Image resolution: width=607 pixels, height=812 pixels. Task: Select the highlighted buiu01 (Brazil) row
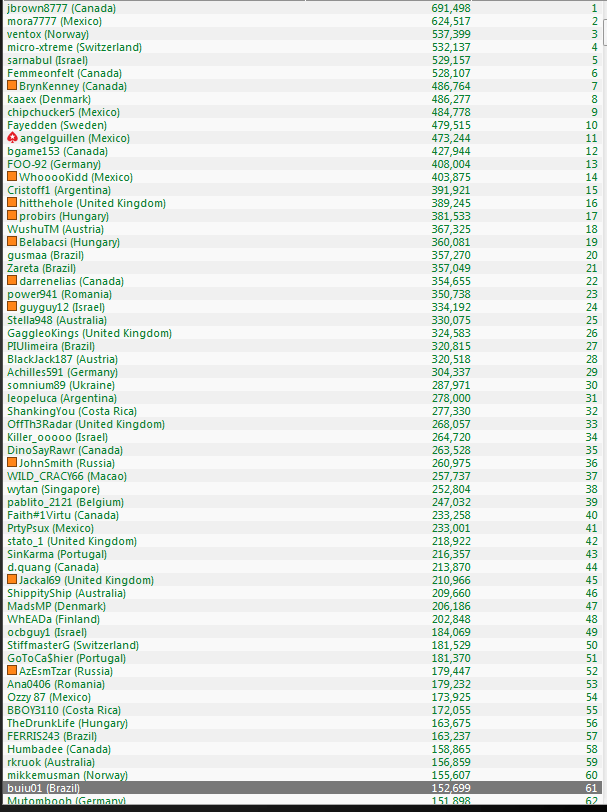302,788
